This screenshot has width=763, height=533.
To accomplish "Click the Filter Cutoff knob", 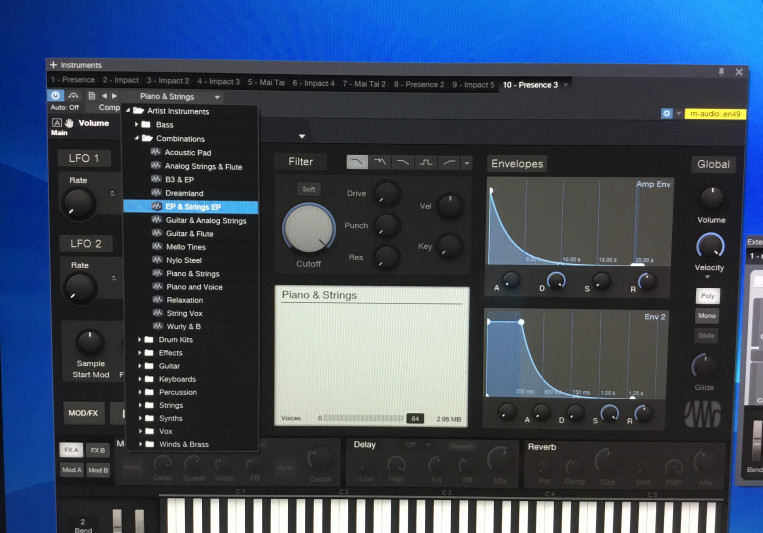I will 309,228.
